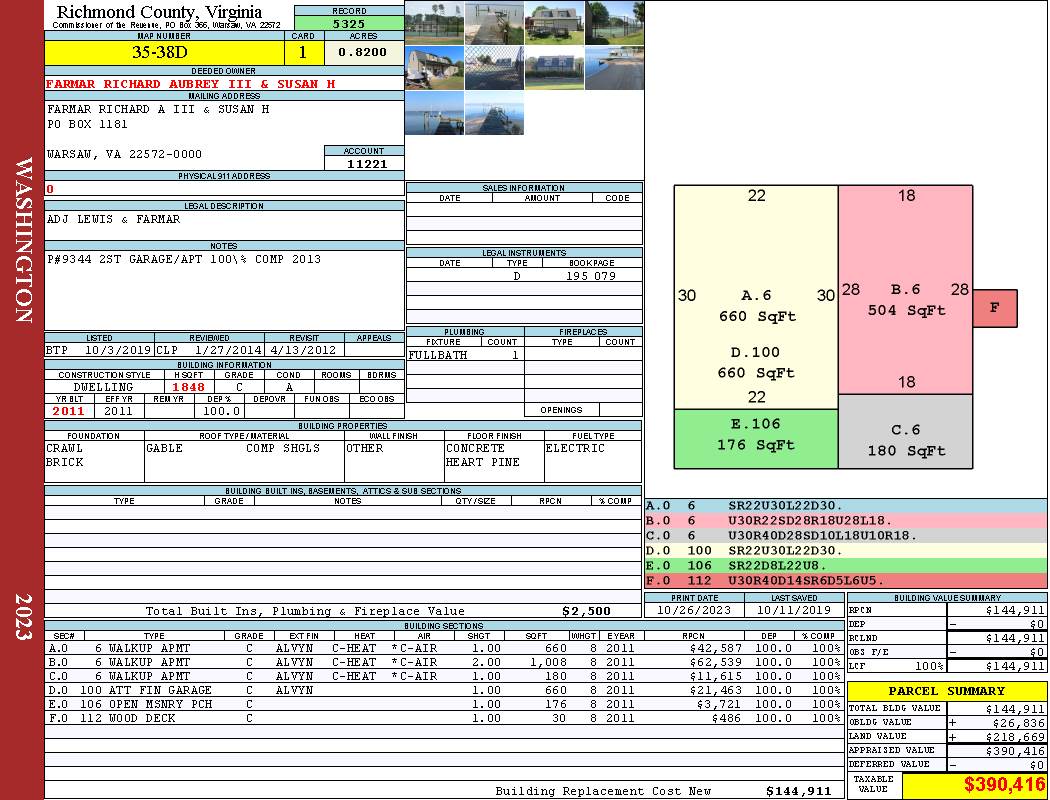Viewport: 1050px width, 800px height.
Task: Click OBLDG VALUE amount $26,836
Action: pos(1018,723)
